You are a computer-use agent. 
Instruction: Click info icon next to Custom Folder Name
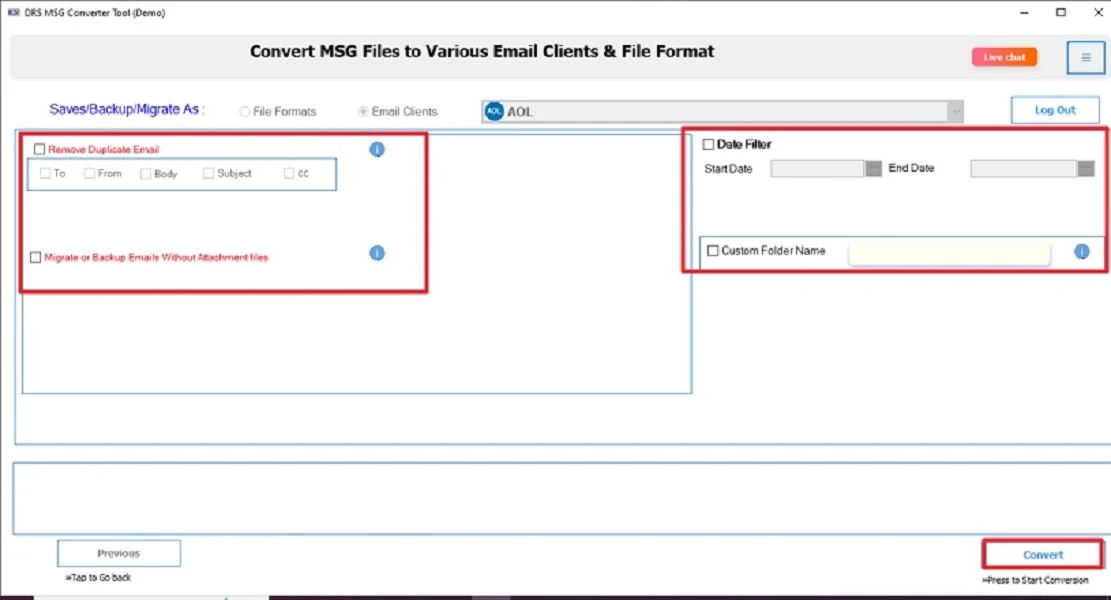[x=1081, y=251]
